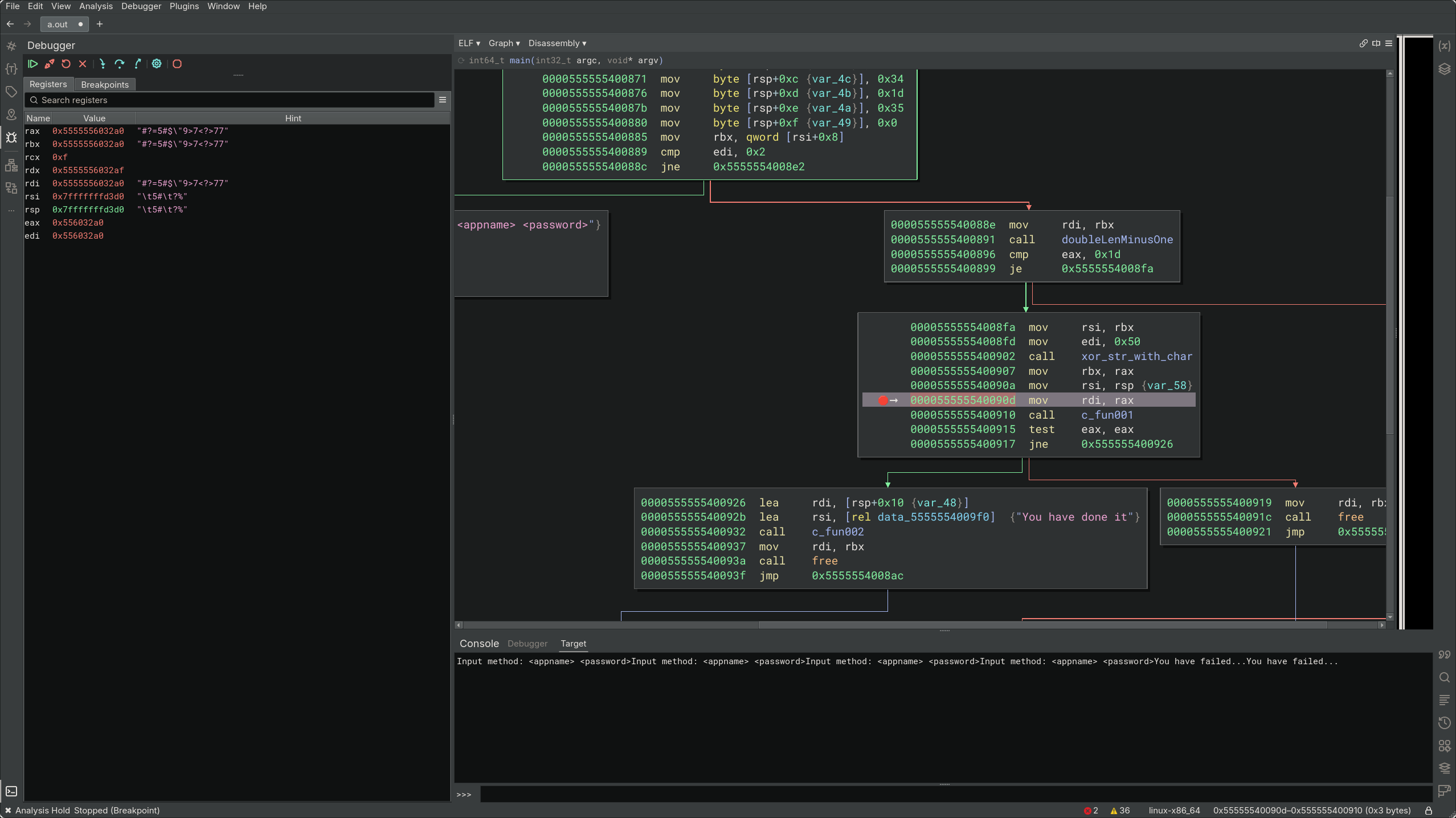Open the ELF view dropdown
This screenshot has height=818, width=1456.
point(469,43)
